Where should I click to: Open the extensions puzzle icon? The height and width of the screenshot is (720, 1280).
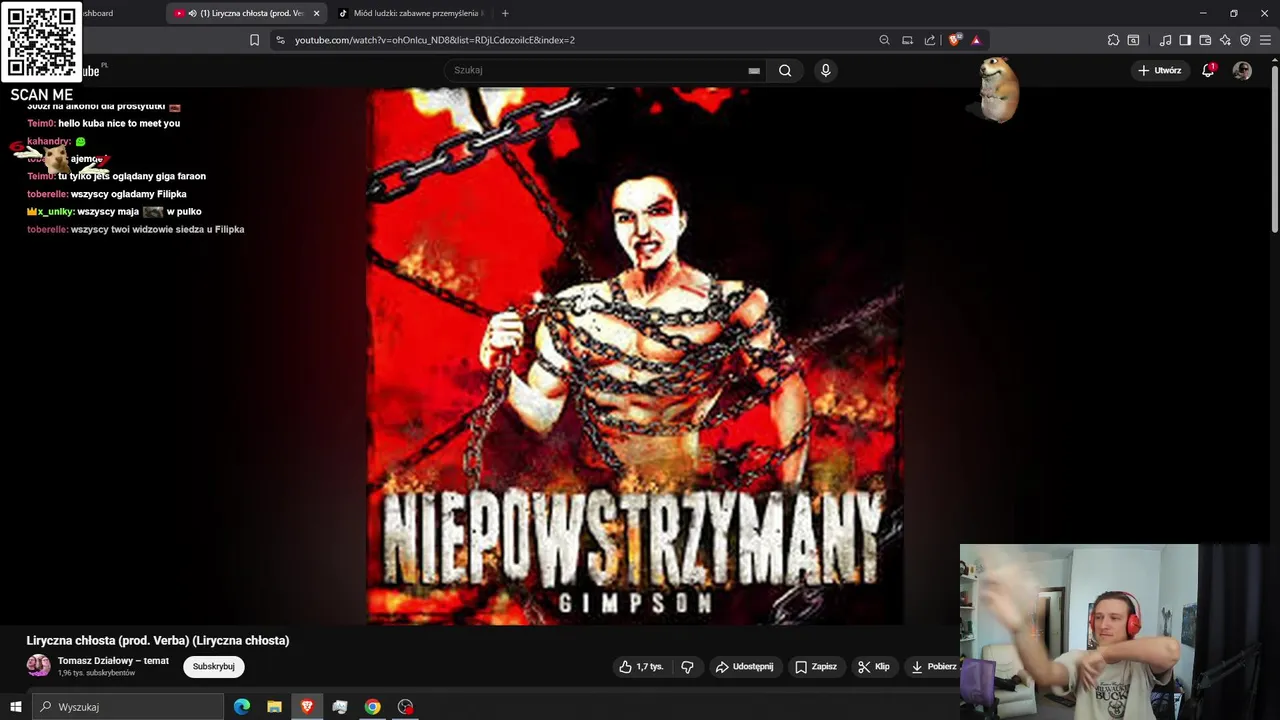tap(1113, 40)
